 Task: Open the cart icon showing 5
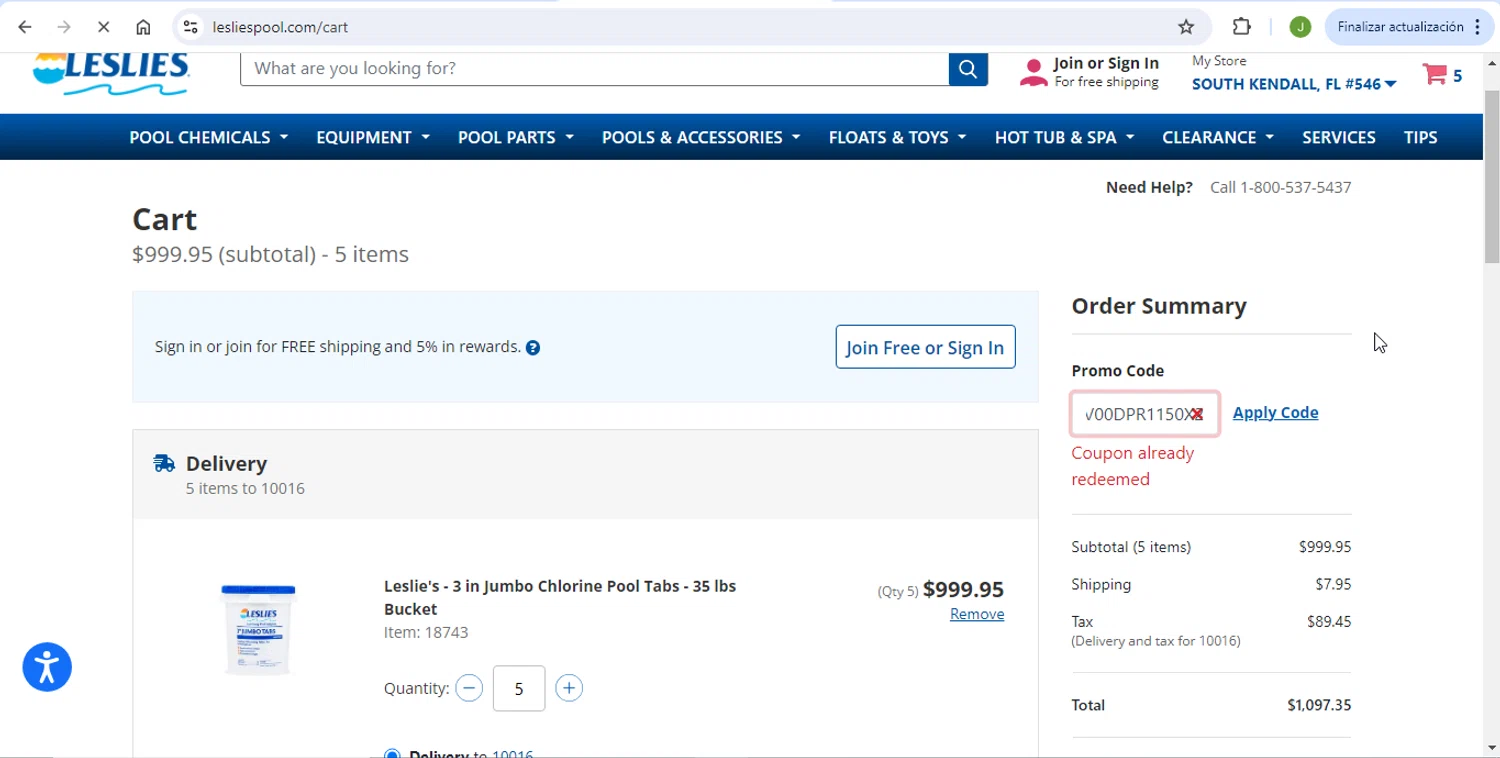[x=1442, y=75]
